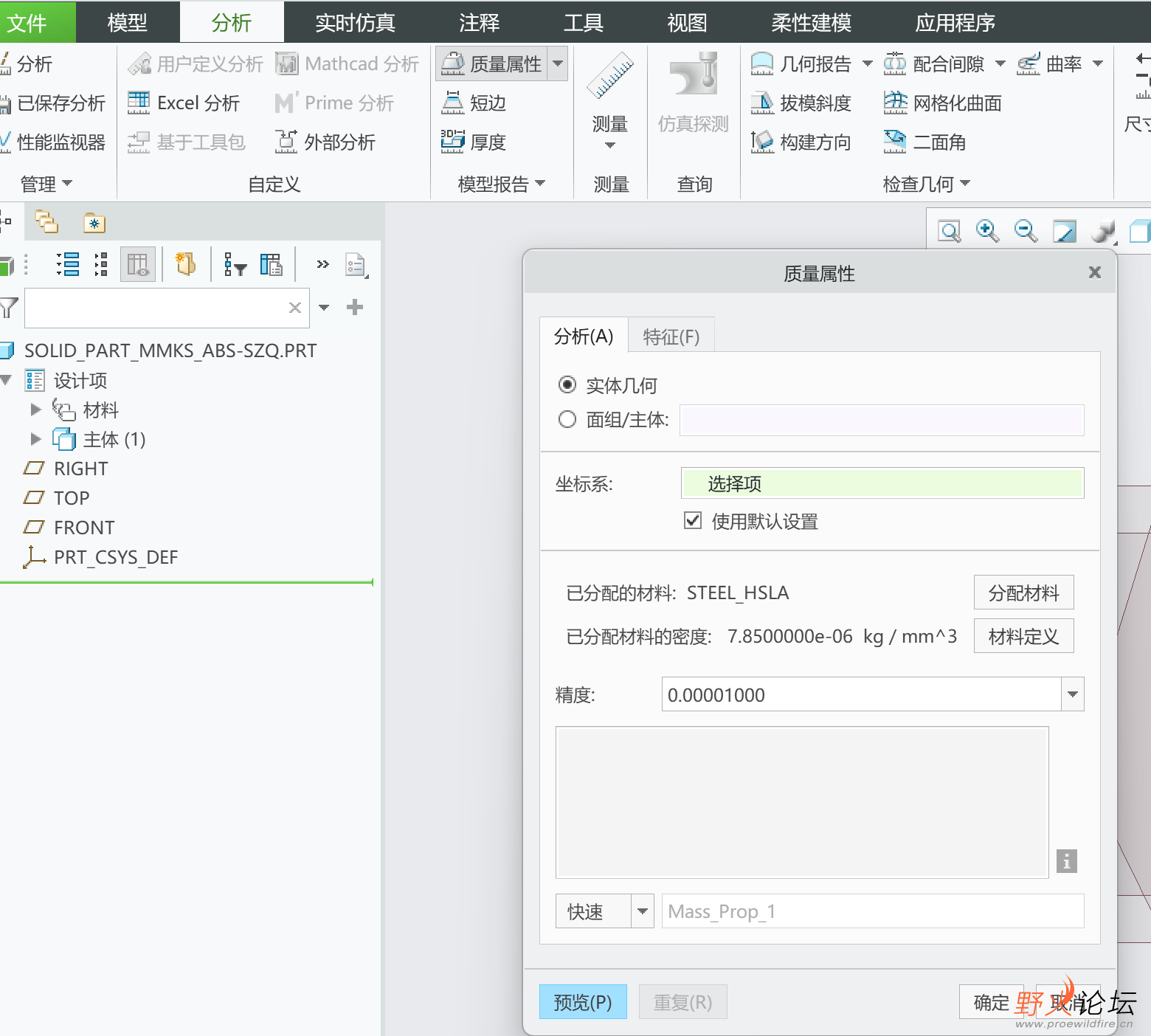Expand the 材料 tree node
The width and height of the screenshot is (1151, 1036).
click(x=35, y=410)
